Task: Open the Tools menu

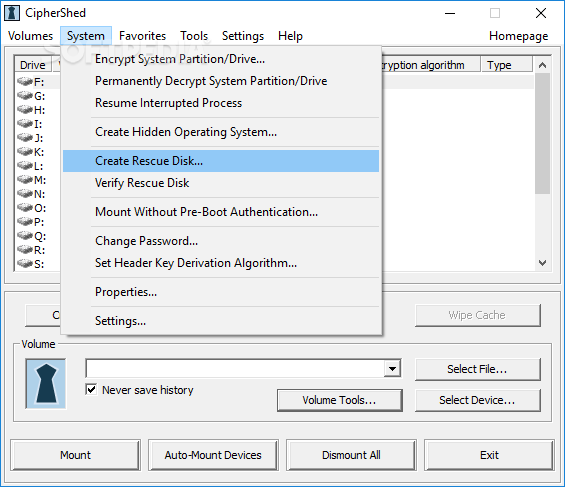Action: coord(194,36)
